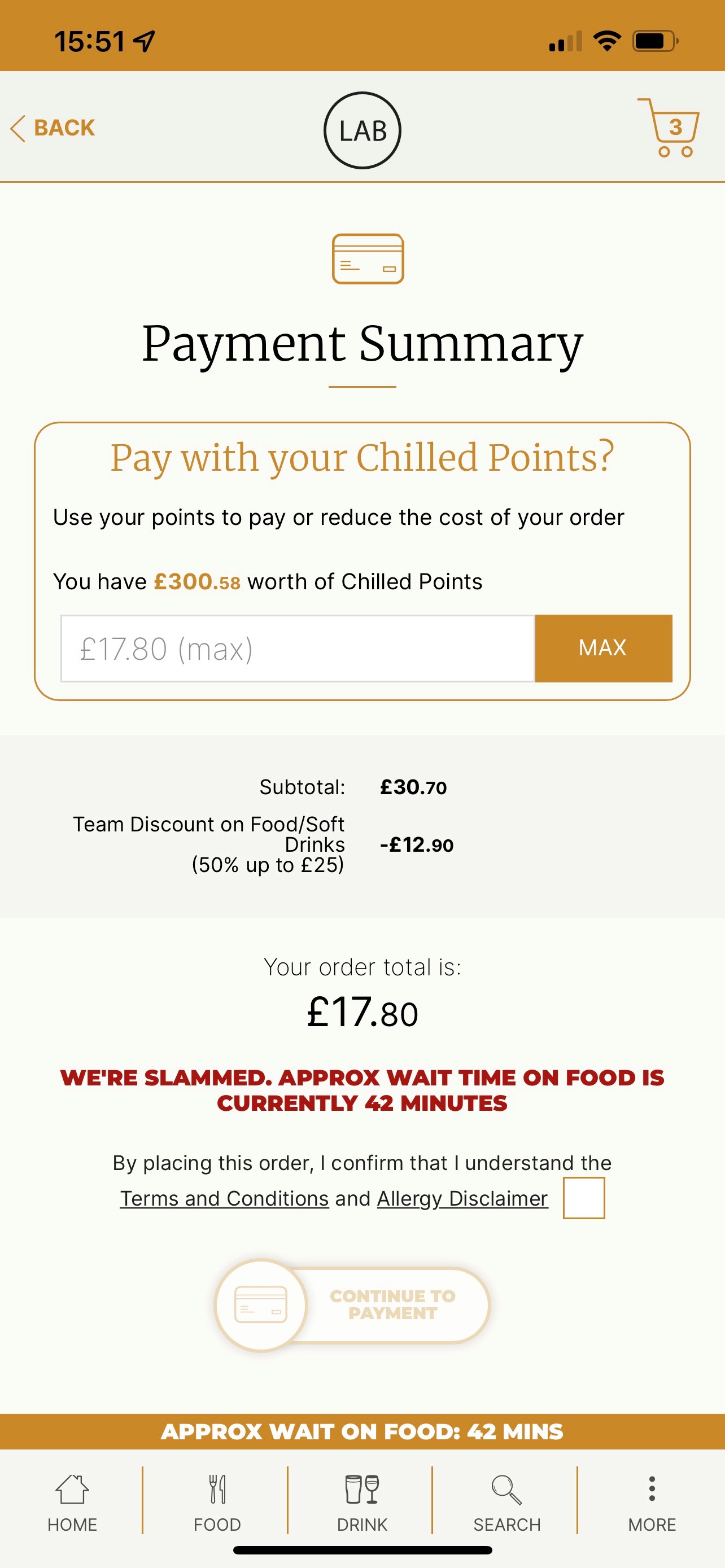Tick the terms and allergy confirmation checkbox
This screenshot has width=725, height=1568.
pos(583,1197)
